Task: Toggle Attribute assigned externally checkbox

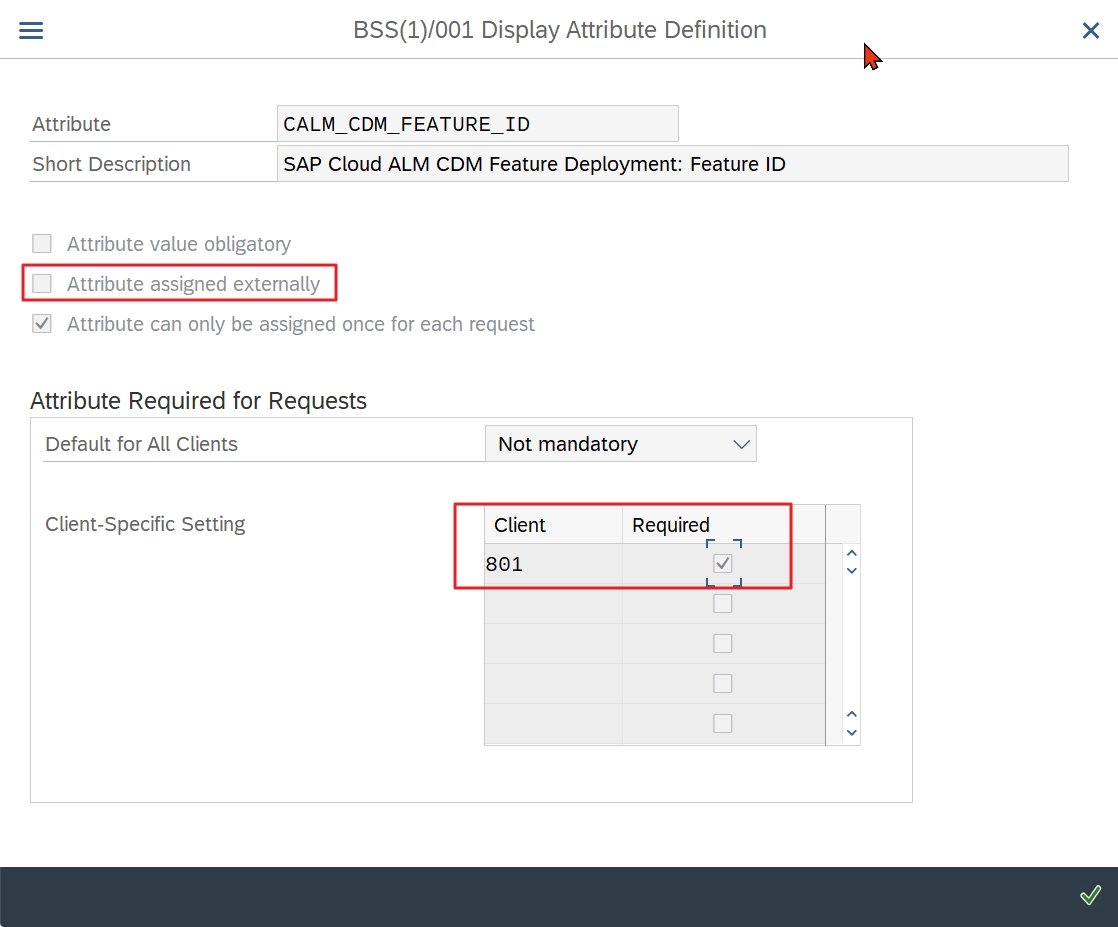Action: click(42, 284)
